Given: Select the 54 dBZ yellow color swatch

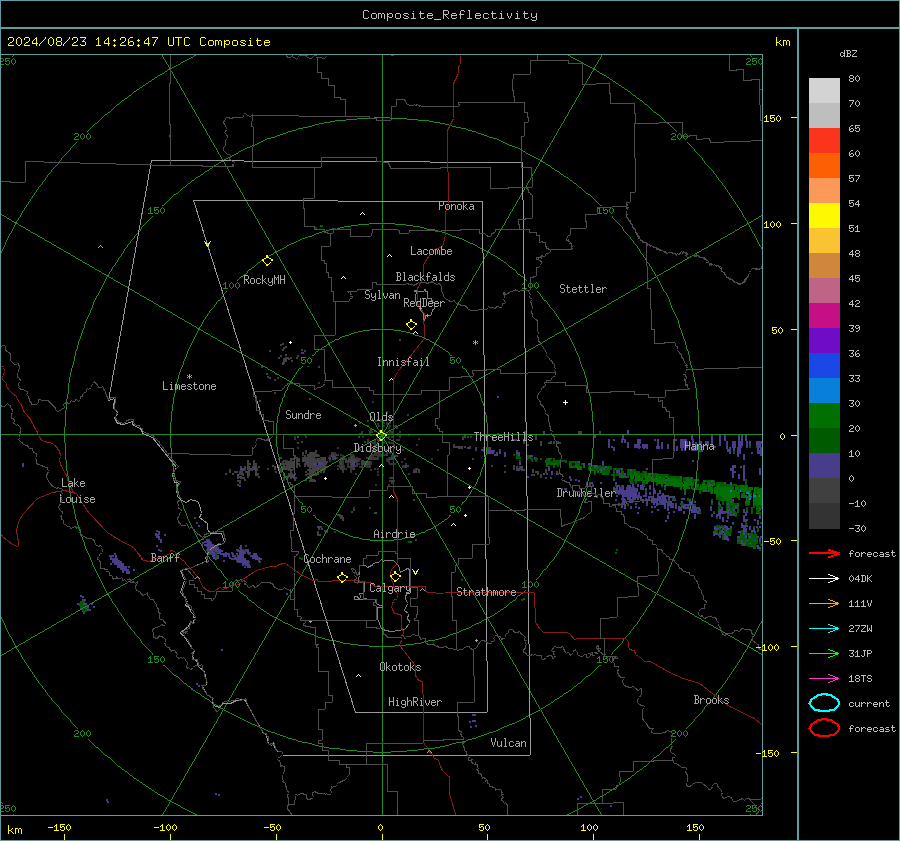Looking at the screenshot, I should pos(824,215).
